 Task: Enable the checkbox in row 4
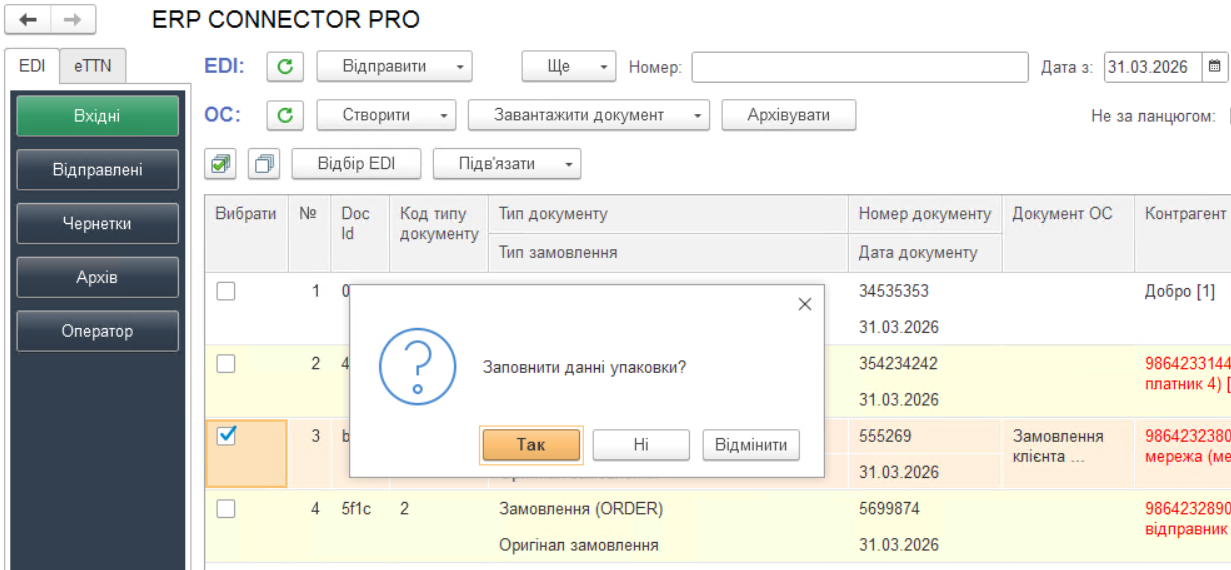(x=226, y=509)
